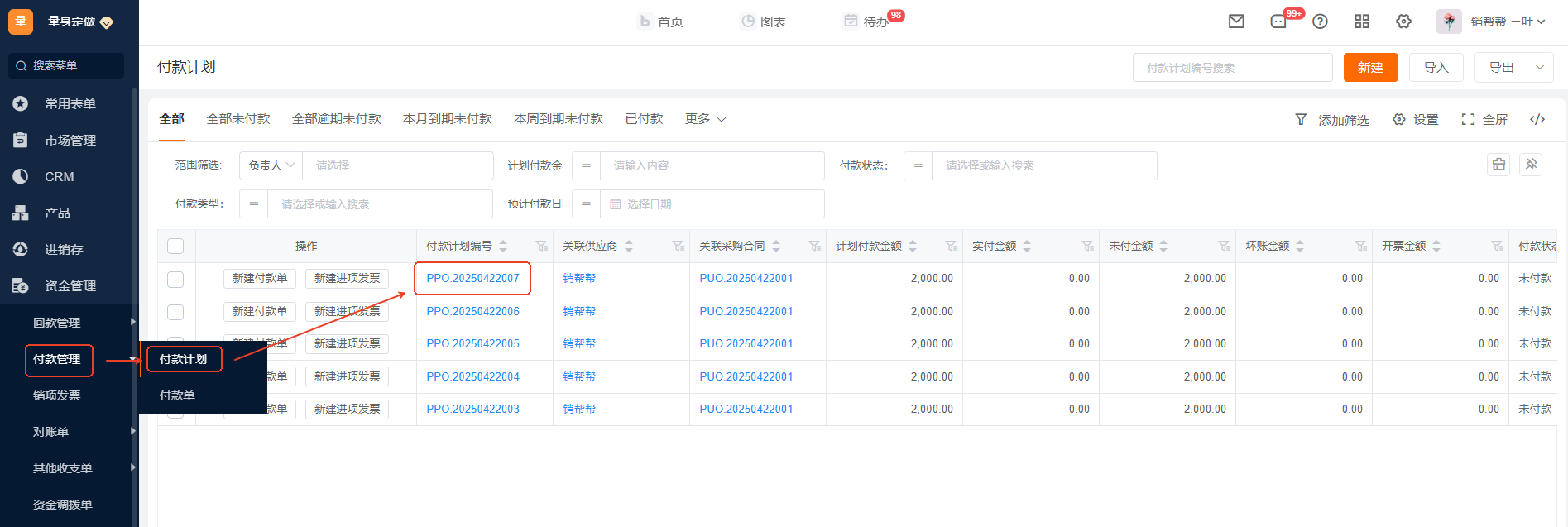Open 首页 in the top navigation

click(661, 22)
